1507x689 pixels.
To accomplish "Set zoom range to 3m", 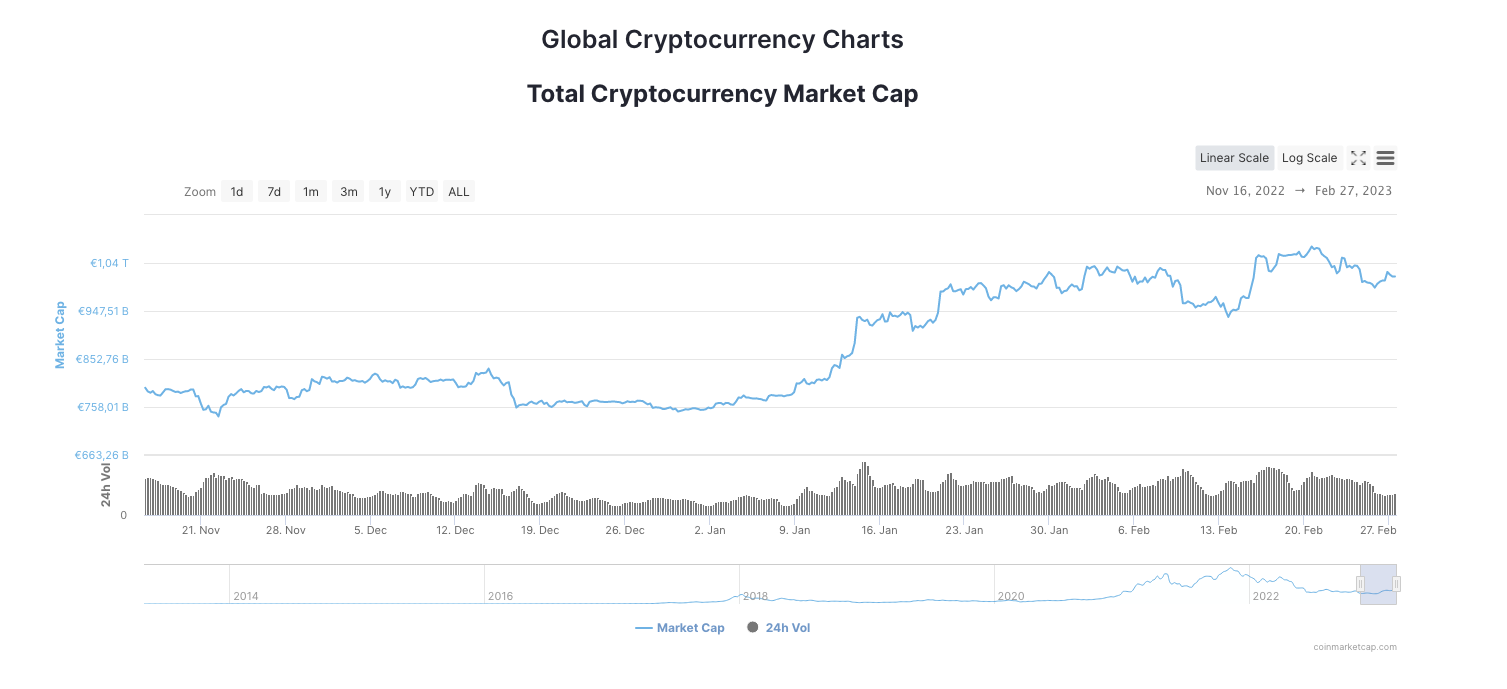I will (x=348, y=192).
